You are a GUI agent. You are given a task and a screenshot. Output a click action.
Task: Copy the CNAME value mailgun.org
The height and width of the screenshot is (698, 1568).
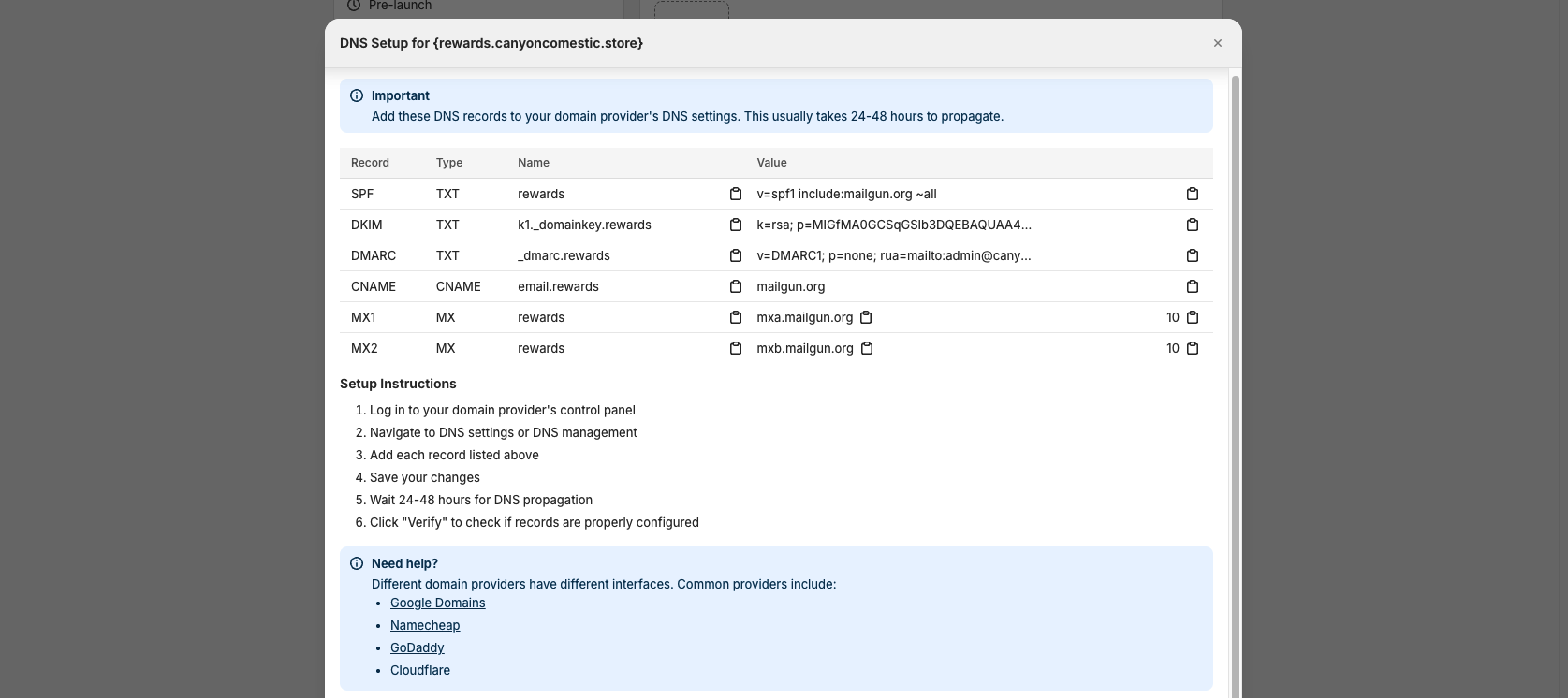(1192, 286)
